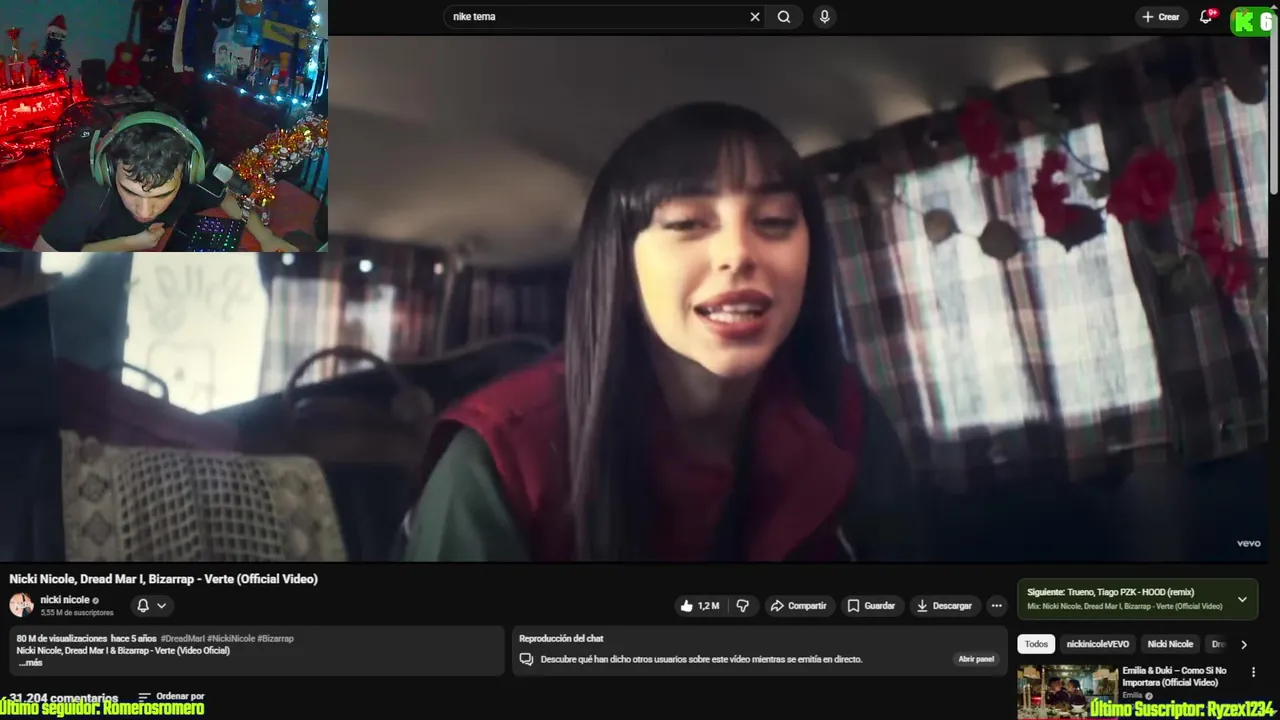Expand the Siguiente mix playlist panel
1280x720 pixels.
[x=1242, y=599]
